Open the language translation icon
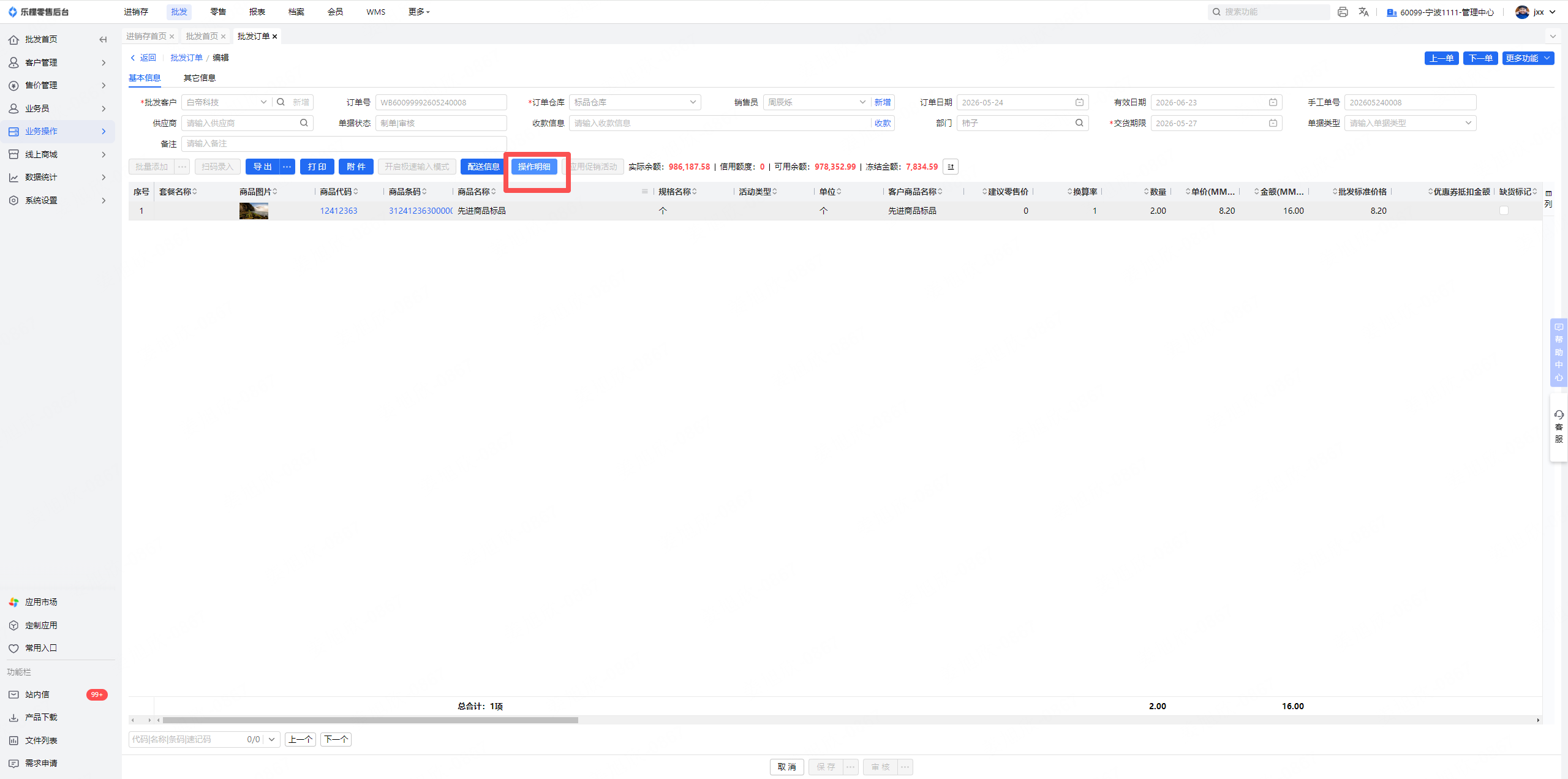 (x=1363, y=12)
